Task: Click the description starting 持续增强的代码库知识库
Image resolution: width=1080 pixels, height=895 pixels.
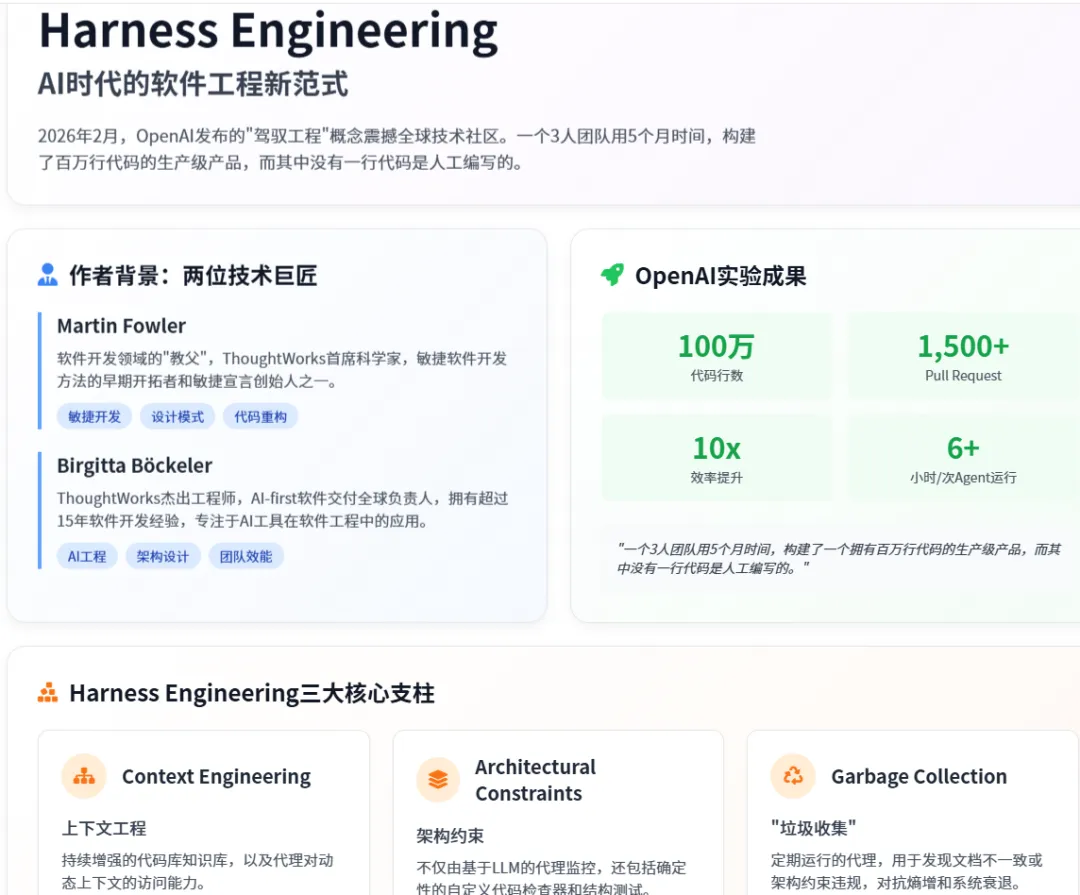Action: click(198, 872)
